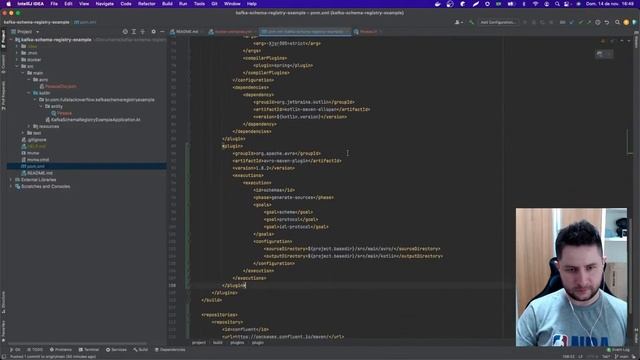This screenshot has width=640, height=360.
Task: Click the Project vertical sidebar tab
Action: point(3,39)
